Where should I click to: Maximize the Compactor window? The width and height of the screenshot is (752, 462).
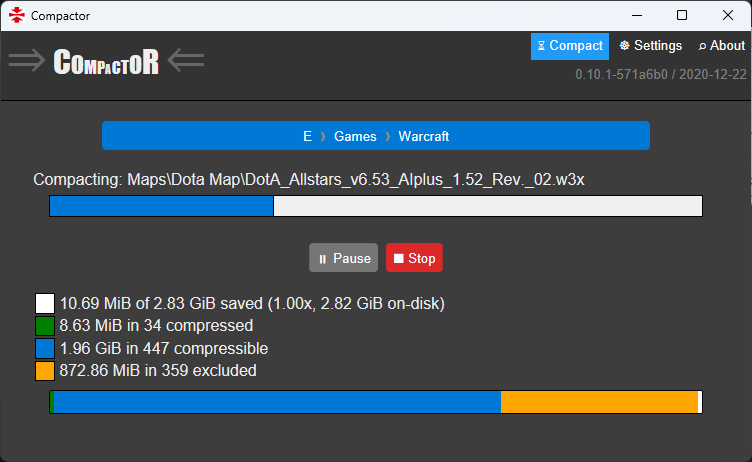[x=682, y=15]
